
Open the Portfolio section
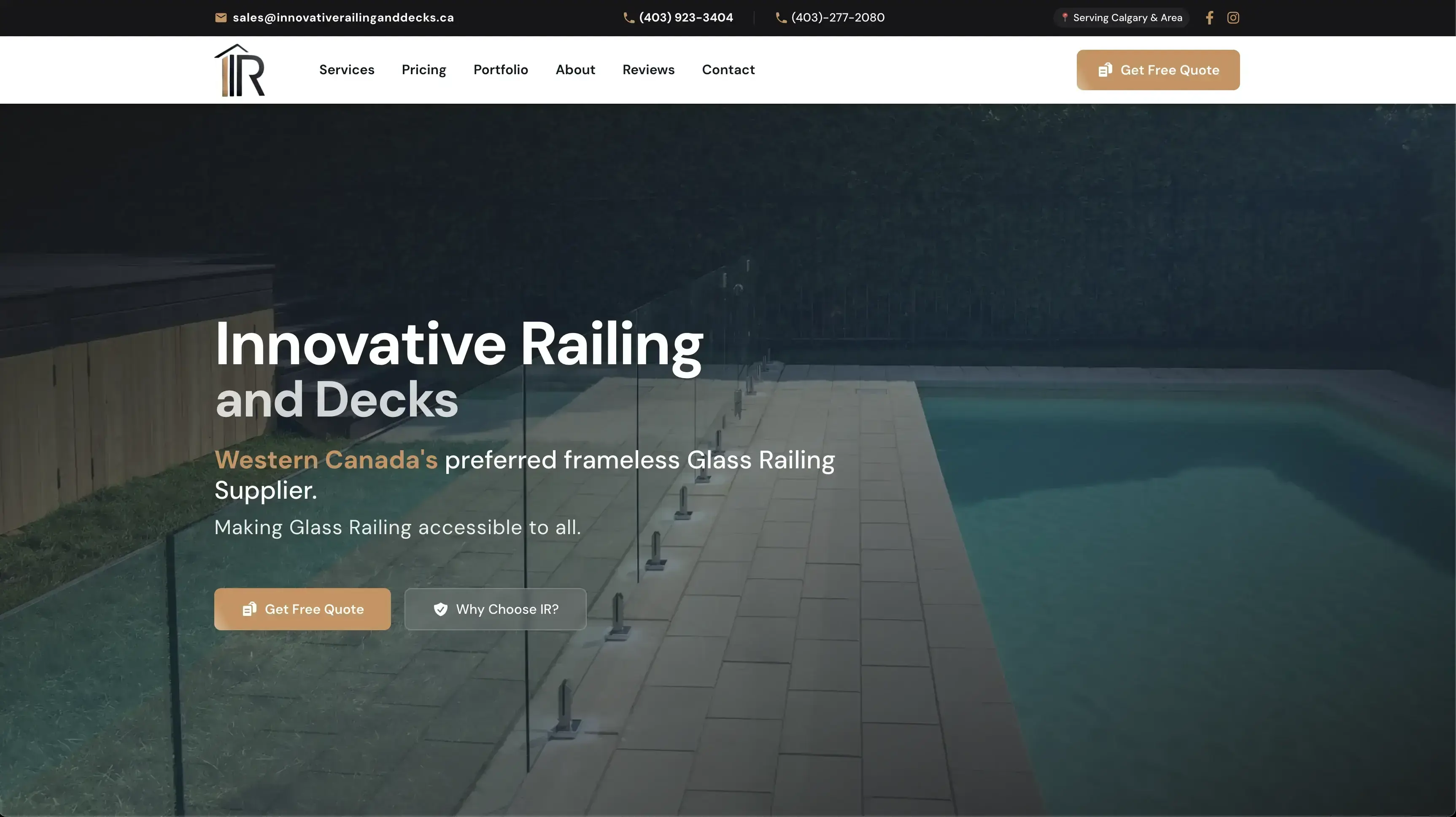pos(501,70)
